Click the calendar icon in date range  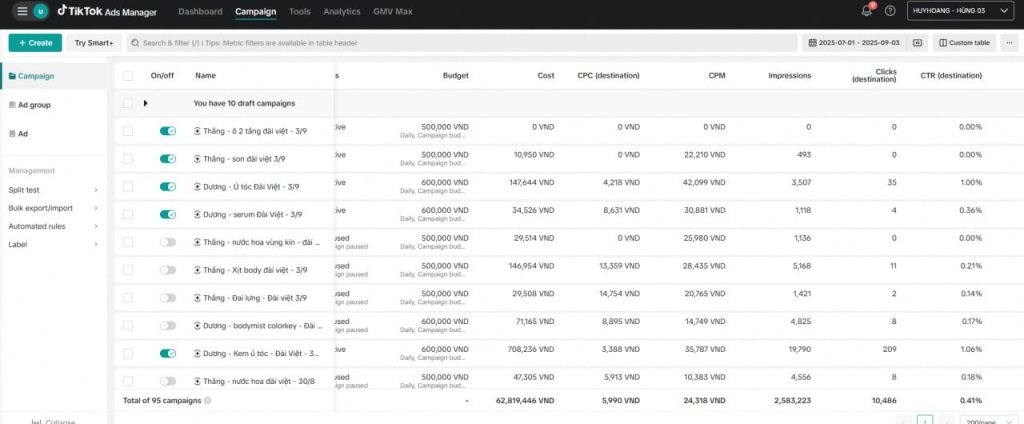(x=812, y=43)
